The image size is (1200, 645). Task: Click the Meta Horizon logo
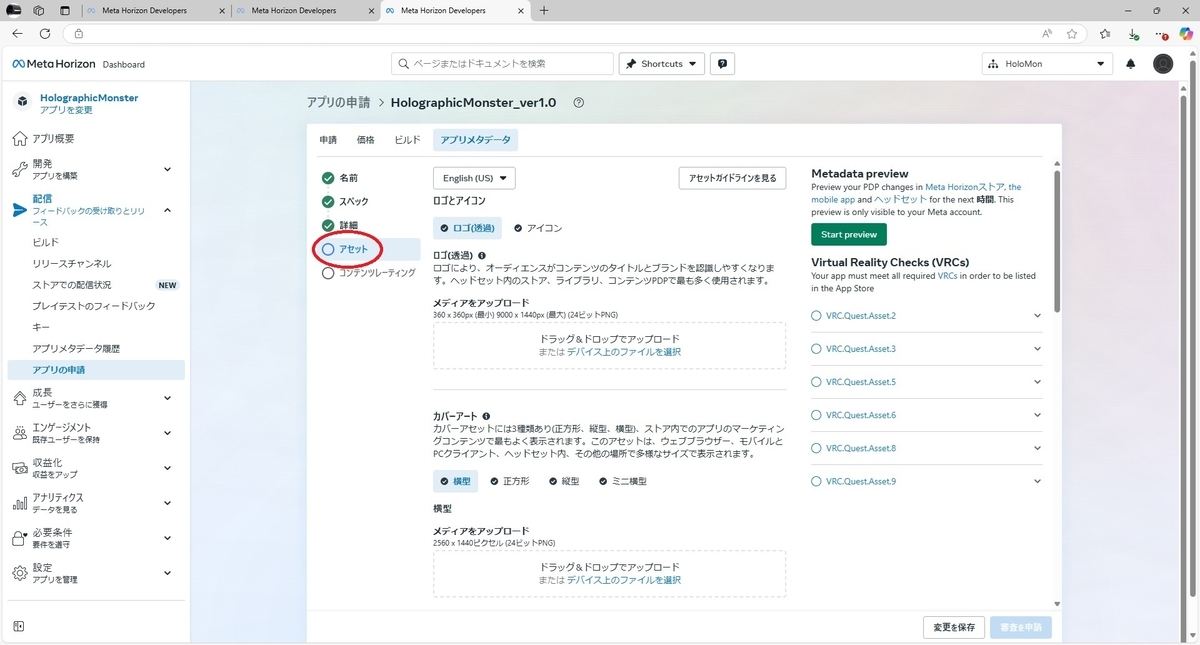tap(54, 64)
